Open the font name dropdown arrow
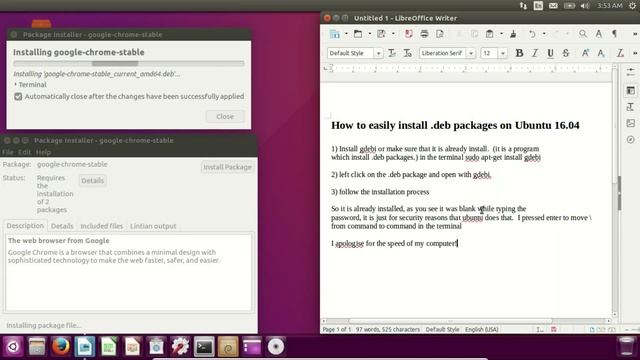This screenshot has height=360, width=640. (x=471, y=53)
